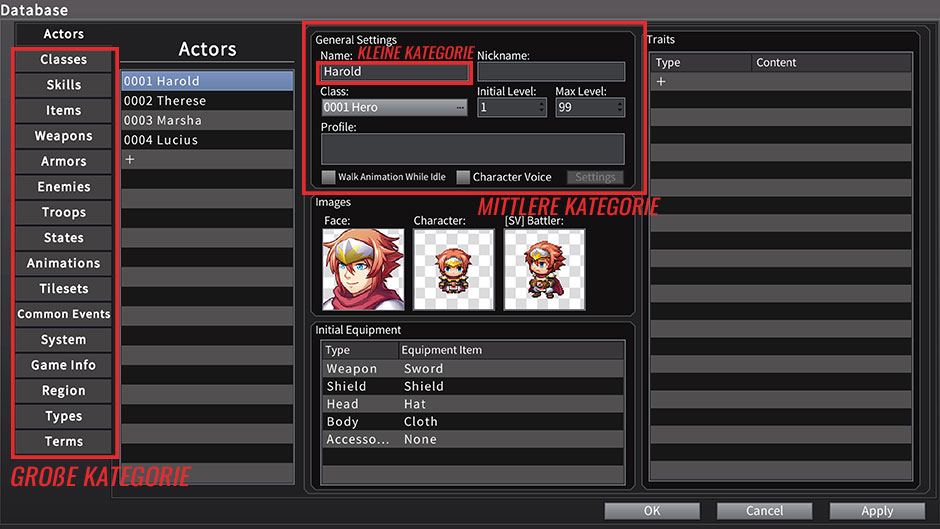Click the Nickname input field

[x=551, y=72]
